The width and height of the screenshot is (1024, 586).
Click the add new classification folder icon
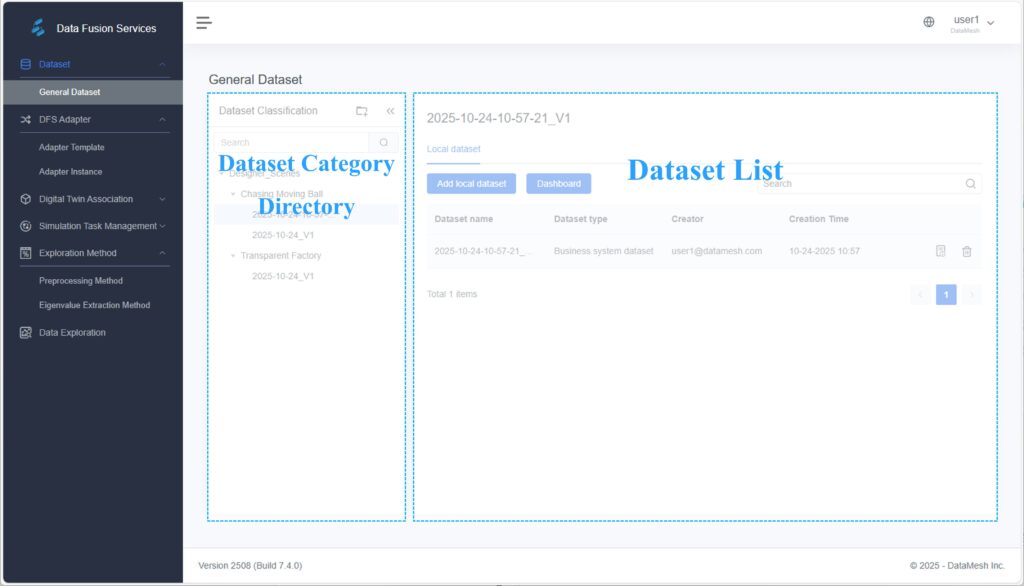coord(362,111)
